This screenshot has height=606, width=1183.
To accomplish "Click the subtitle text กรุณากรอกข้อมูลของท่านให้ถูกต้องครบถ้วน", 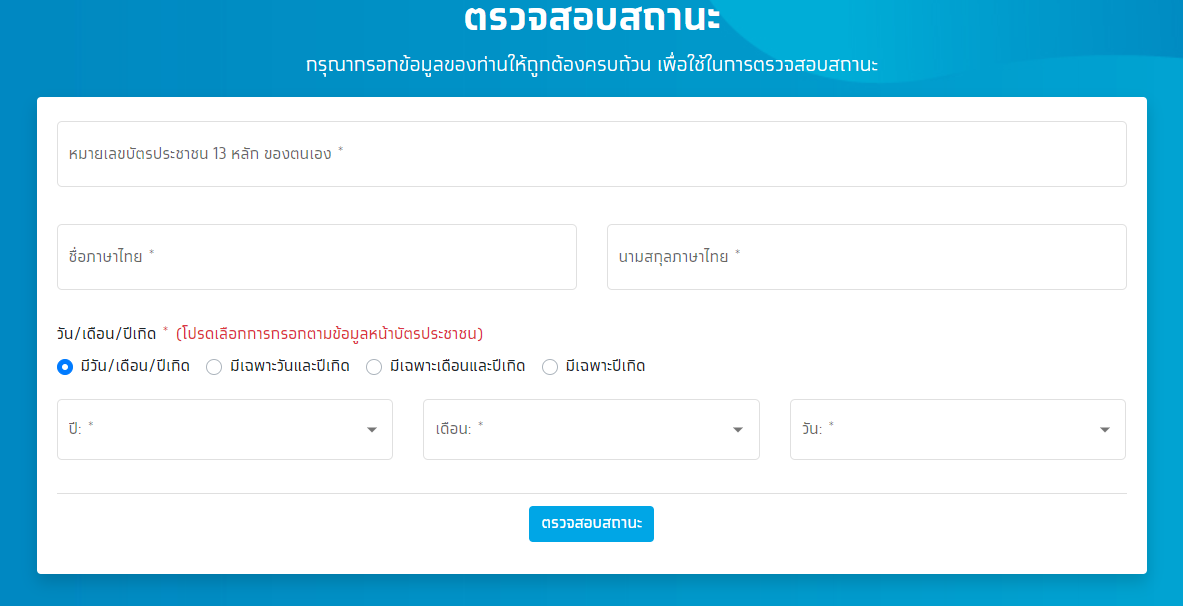I will pyautogui.click(x=478, y=64).
